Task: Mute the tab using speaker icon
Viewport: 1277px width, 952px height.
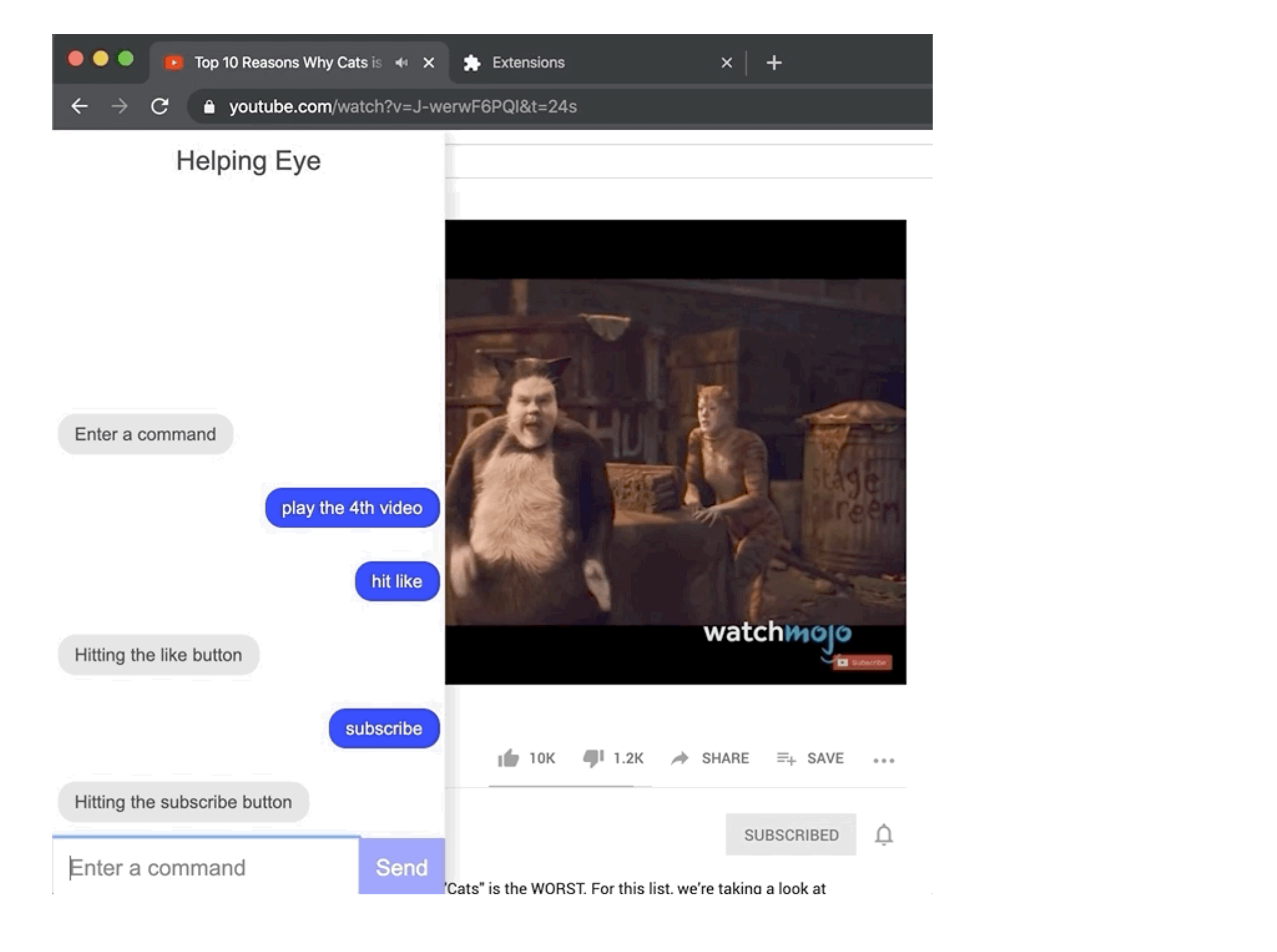Action: tap(402, 62)
